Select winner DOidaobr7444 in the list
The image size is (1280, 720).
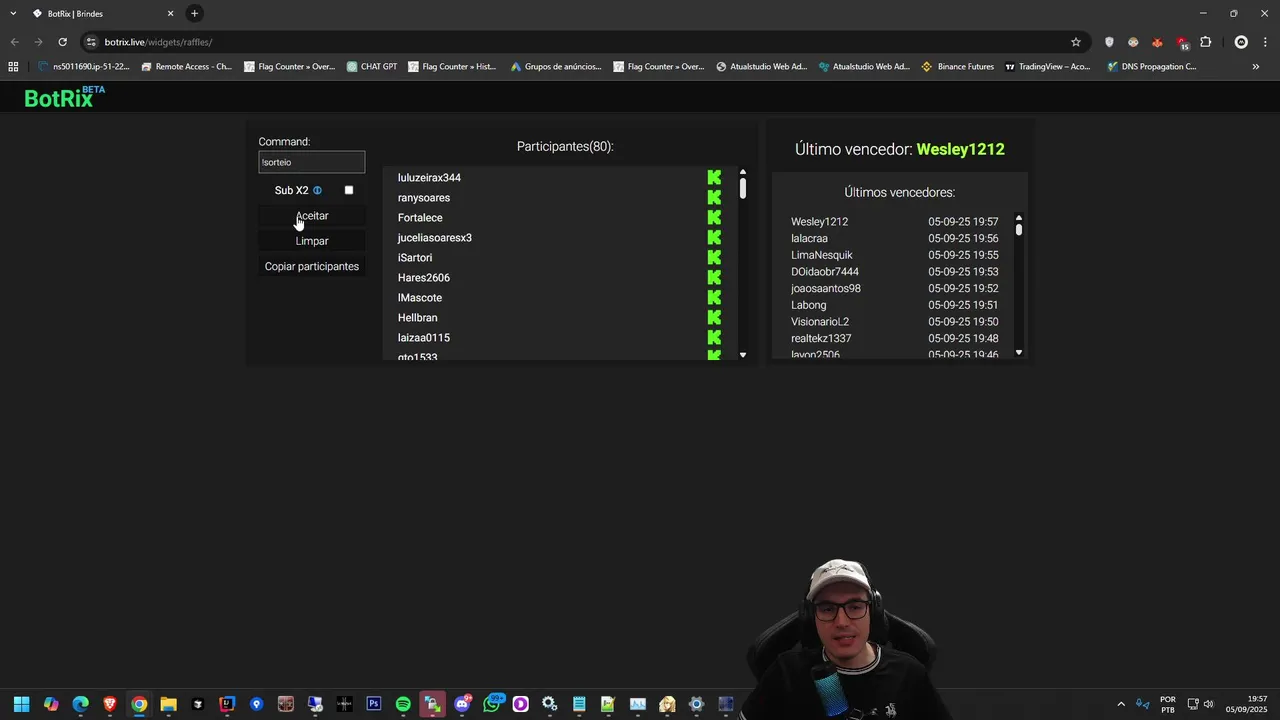[x=825, y=272]
